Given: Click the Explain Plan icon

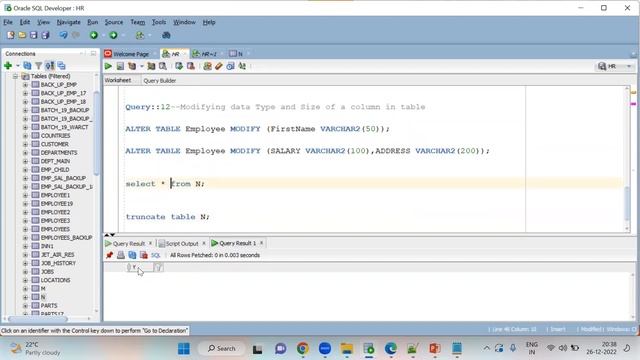Looking at the screenshot, I should coord(132,66).
